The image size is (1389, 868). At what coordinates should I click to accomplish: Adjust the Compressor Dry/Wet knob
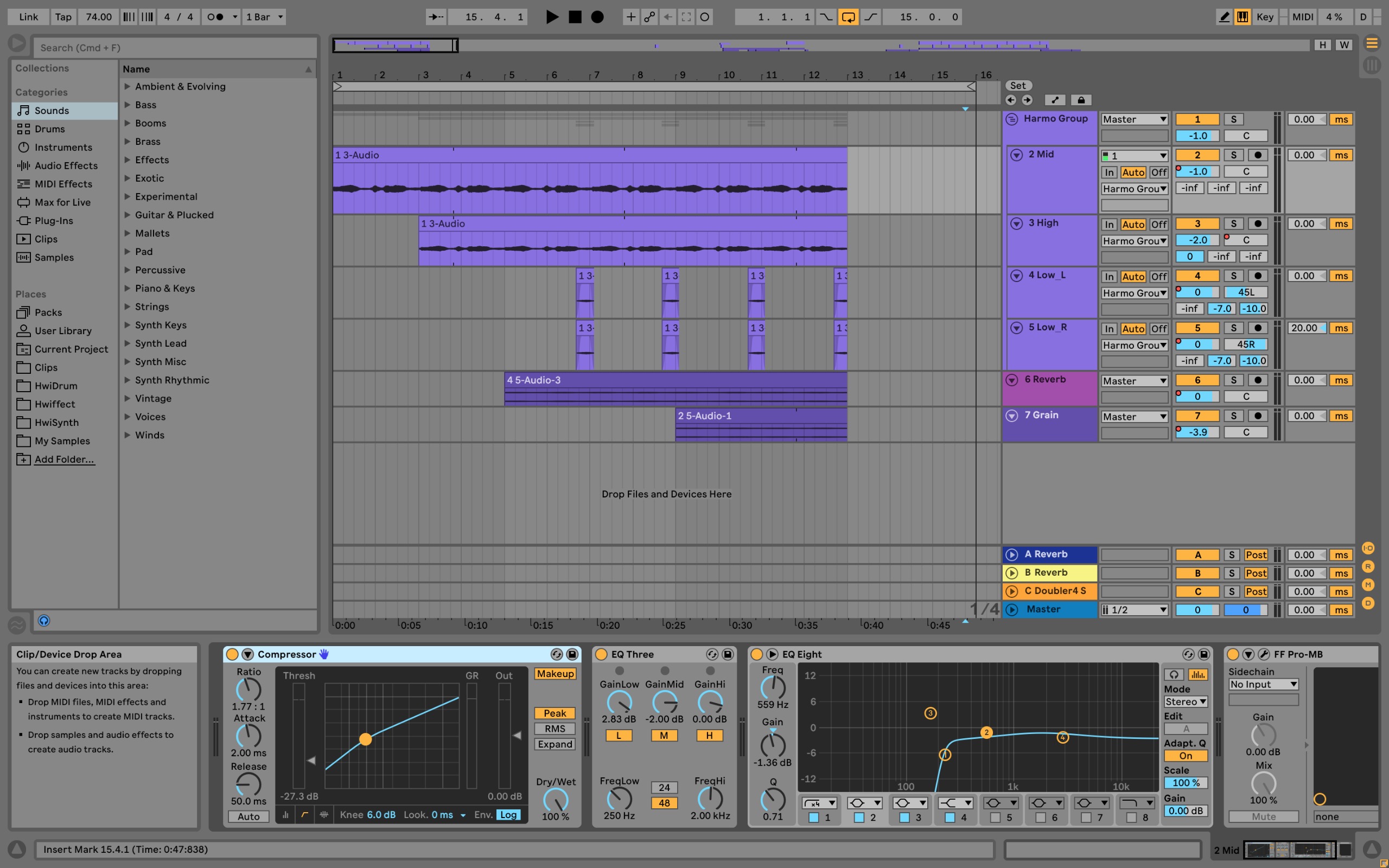coord(555,799)
